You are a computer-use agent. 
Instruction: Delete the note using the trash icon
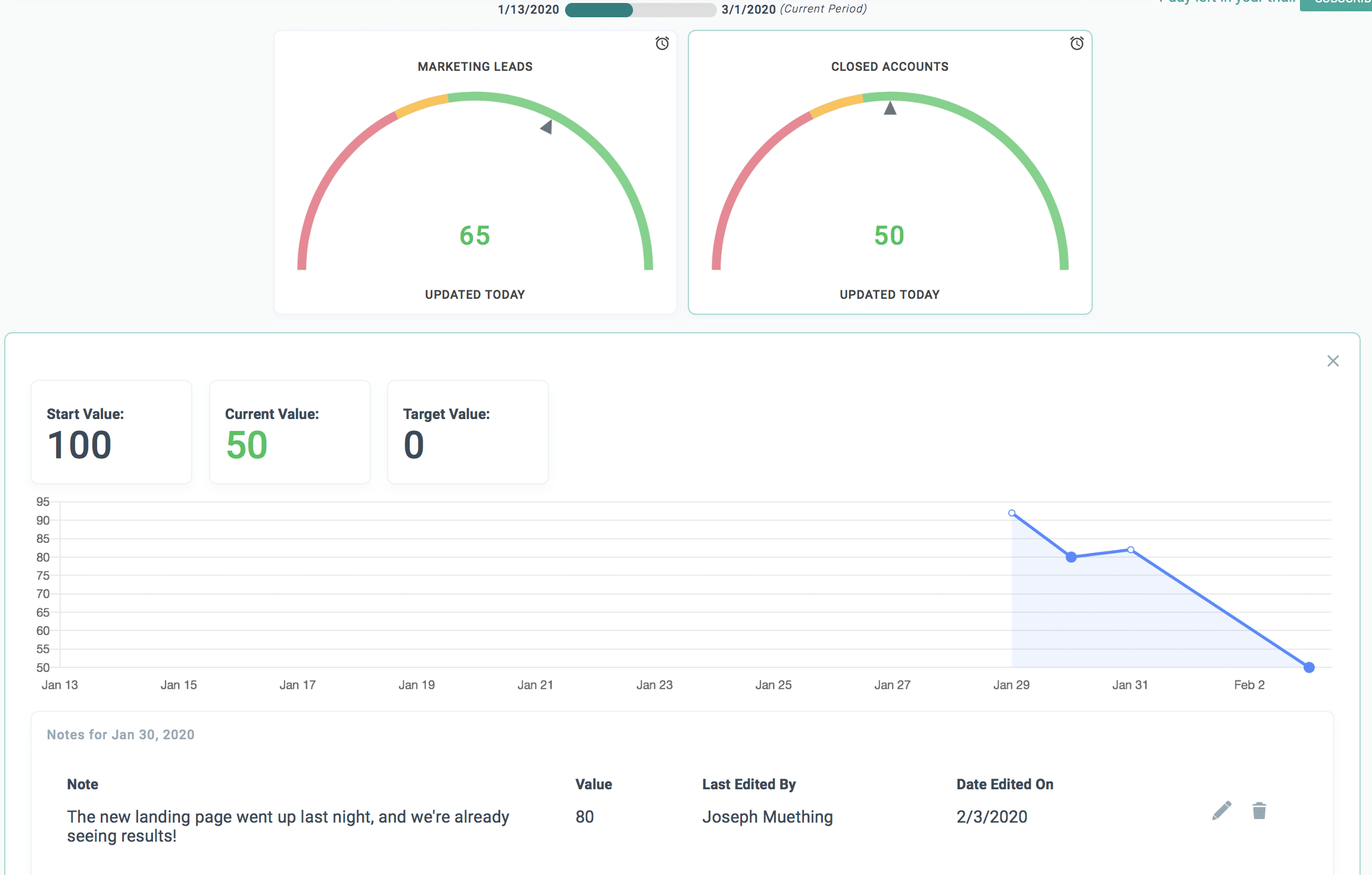click(1259, 811)
